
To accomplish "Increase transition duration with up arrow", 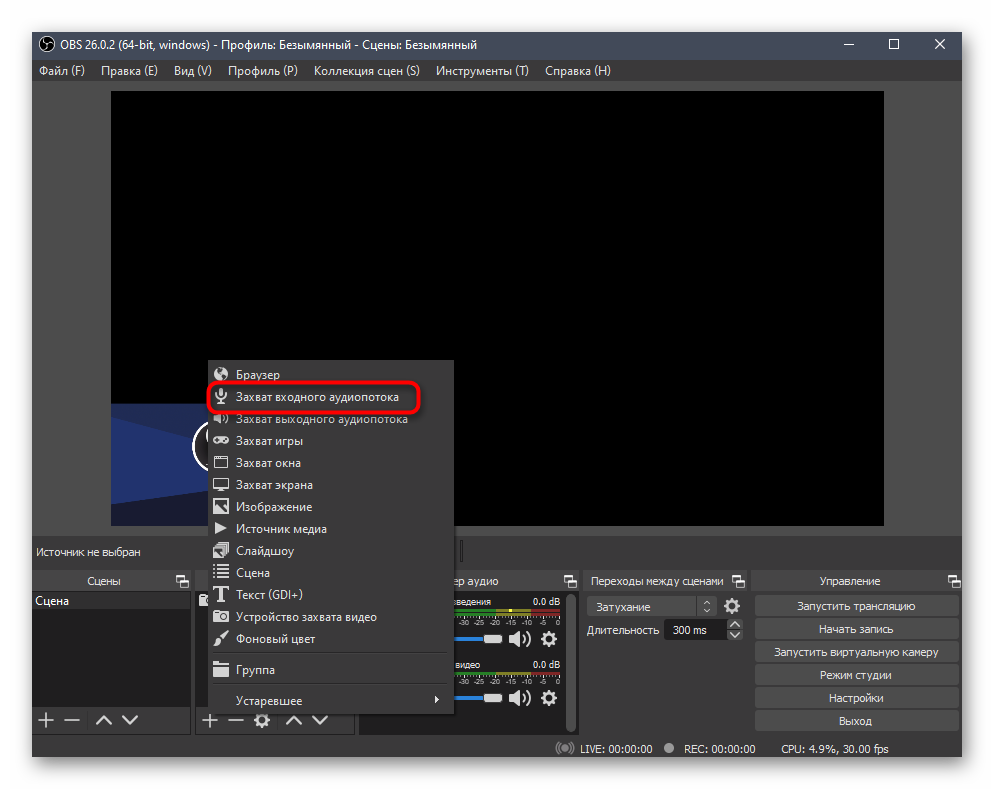I will (x=735, y=624).
